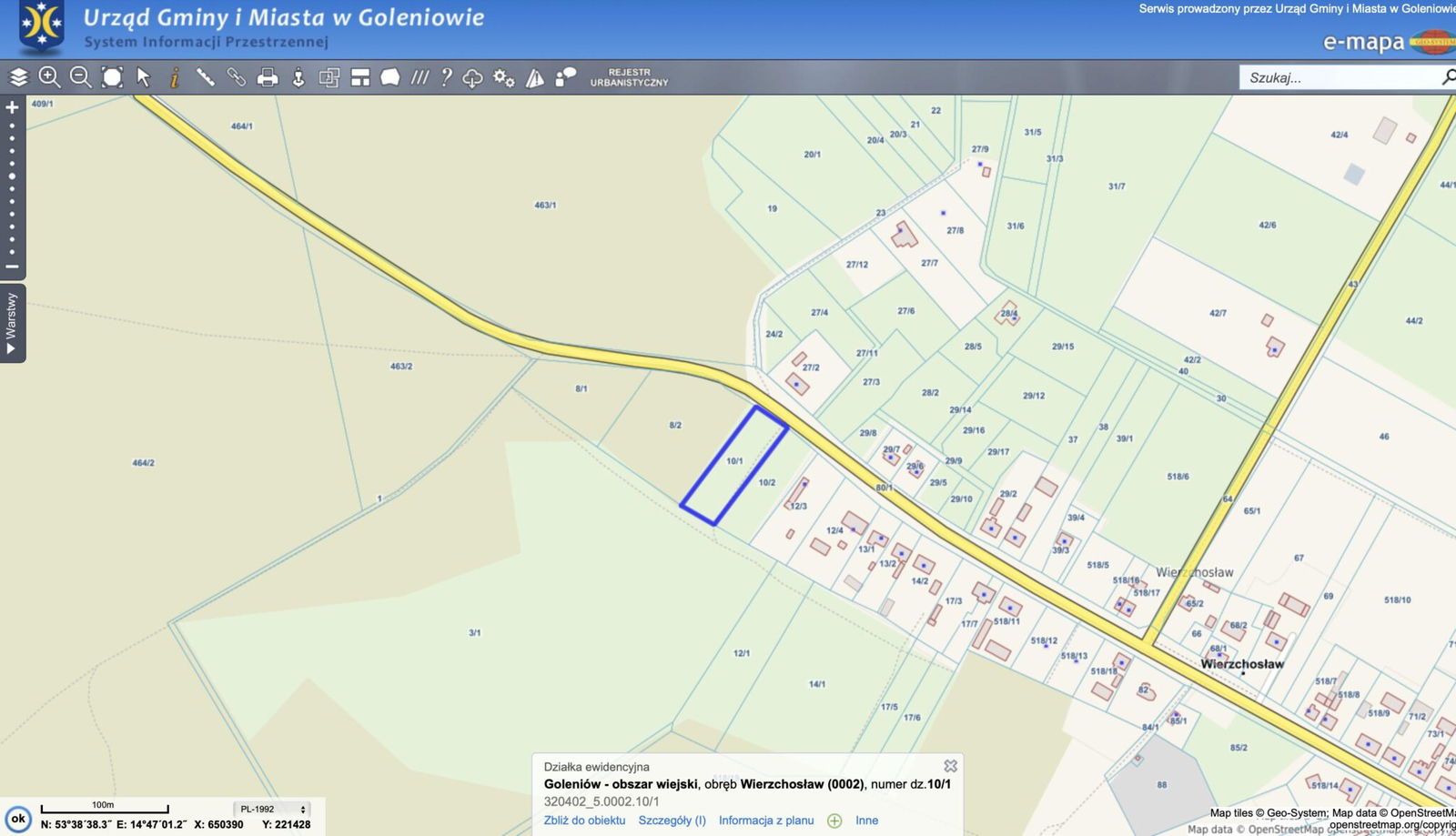Open the Inne menu in parcel popup
Image resolution: width=1456 pixels, height=836 pixels.
pyautogui.click(x=866, y=821)
